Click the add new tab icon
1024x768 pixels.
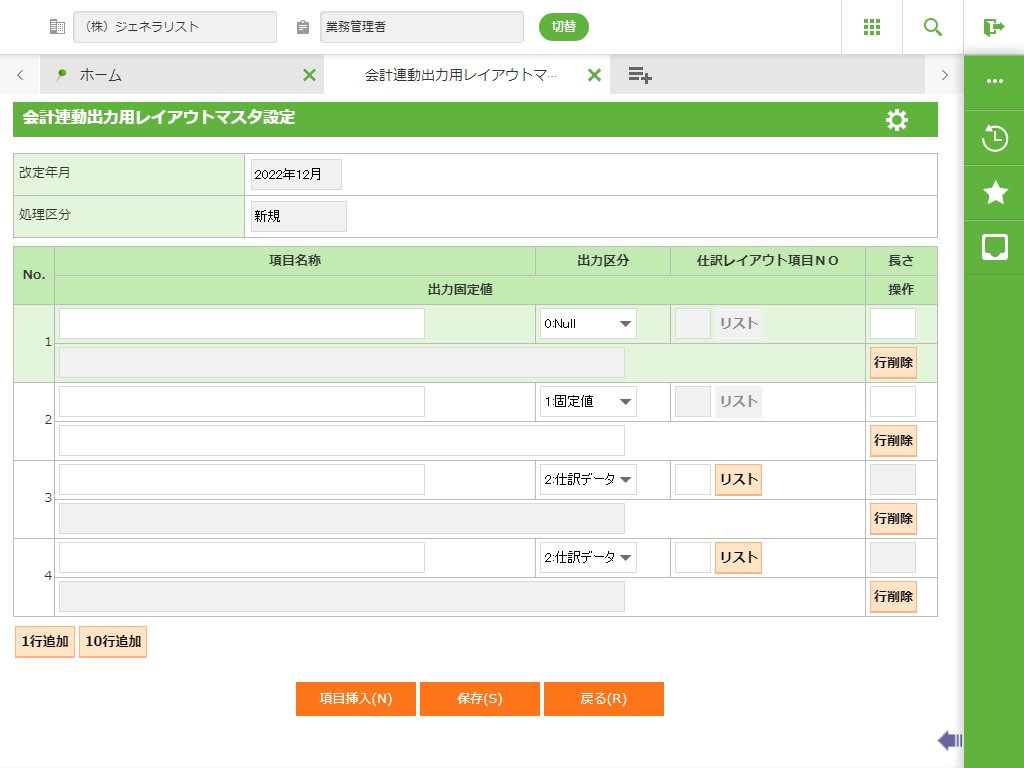tap(640, 75)
